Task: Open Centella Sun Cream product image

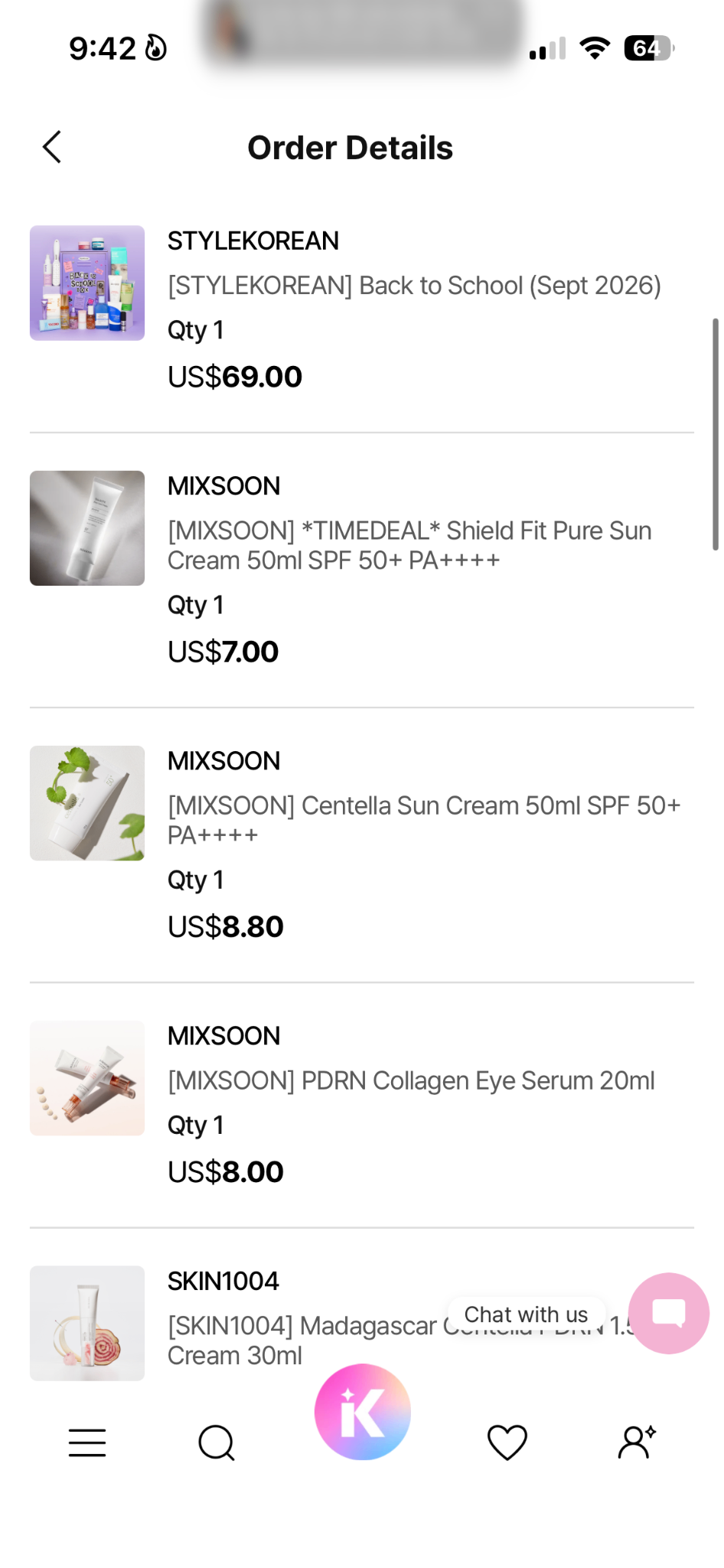Action: click(x=87, y=803)
